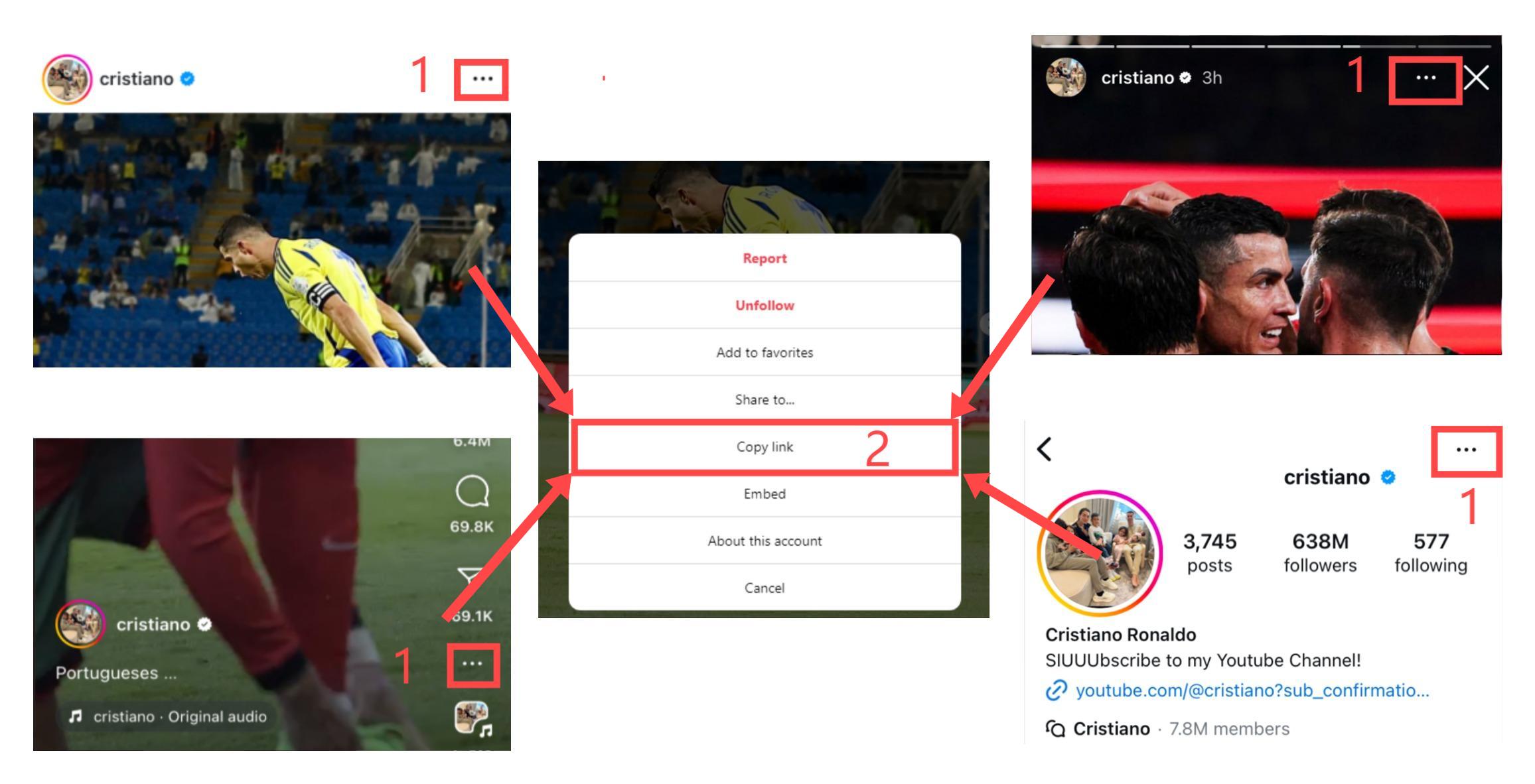Click 'Share to...' option in the menu

point(764,400)
